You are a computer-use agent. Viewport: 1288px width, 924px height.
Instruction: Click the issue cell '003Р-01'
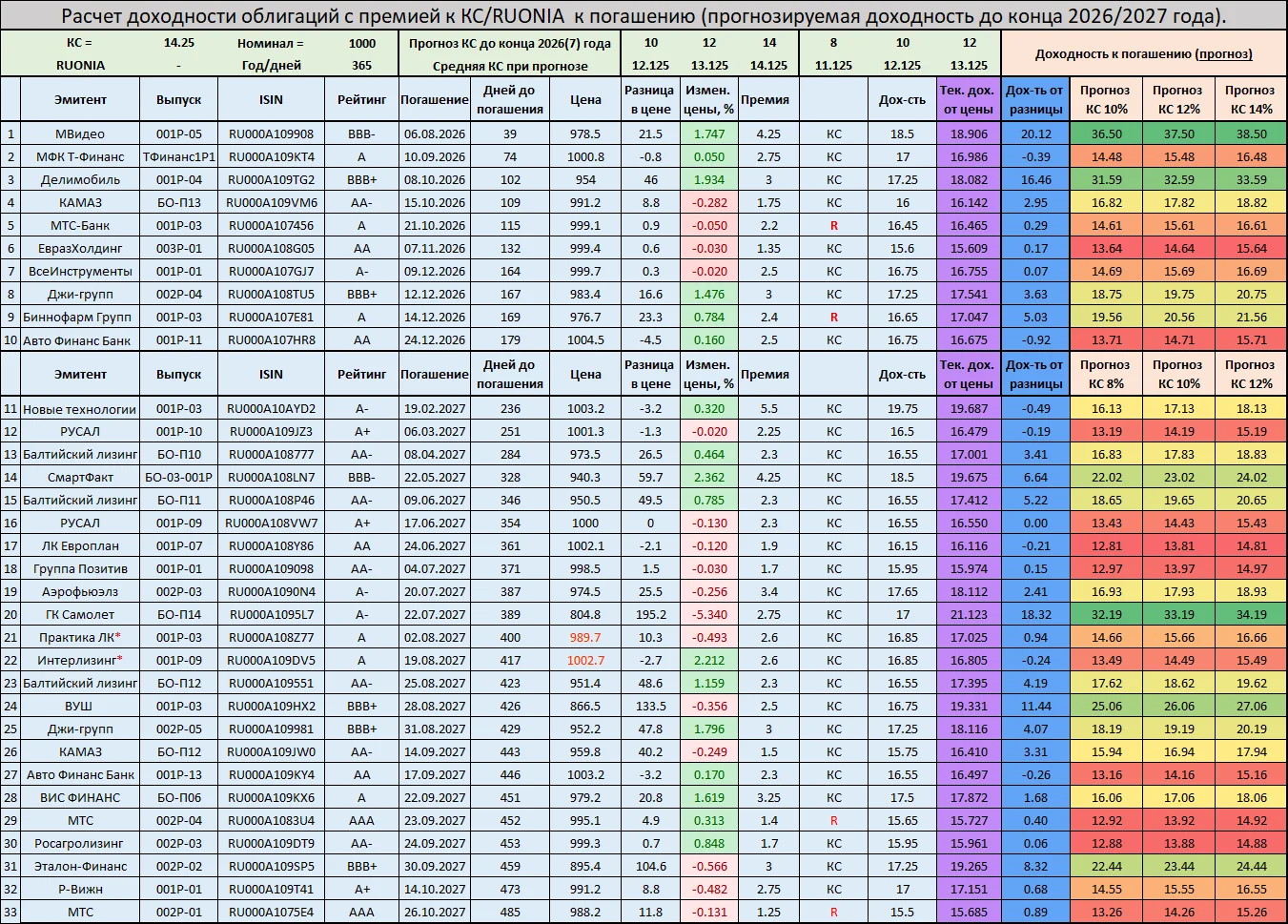(179, 249)
